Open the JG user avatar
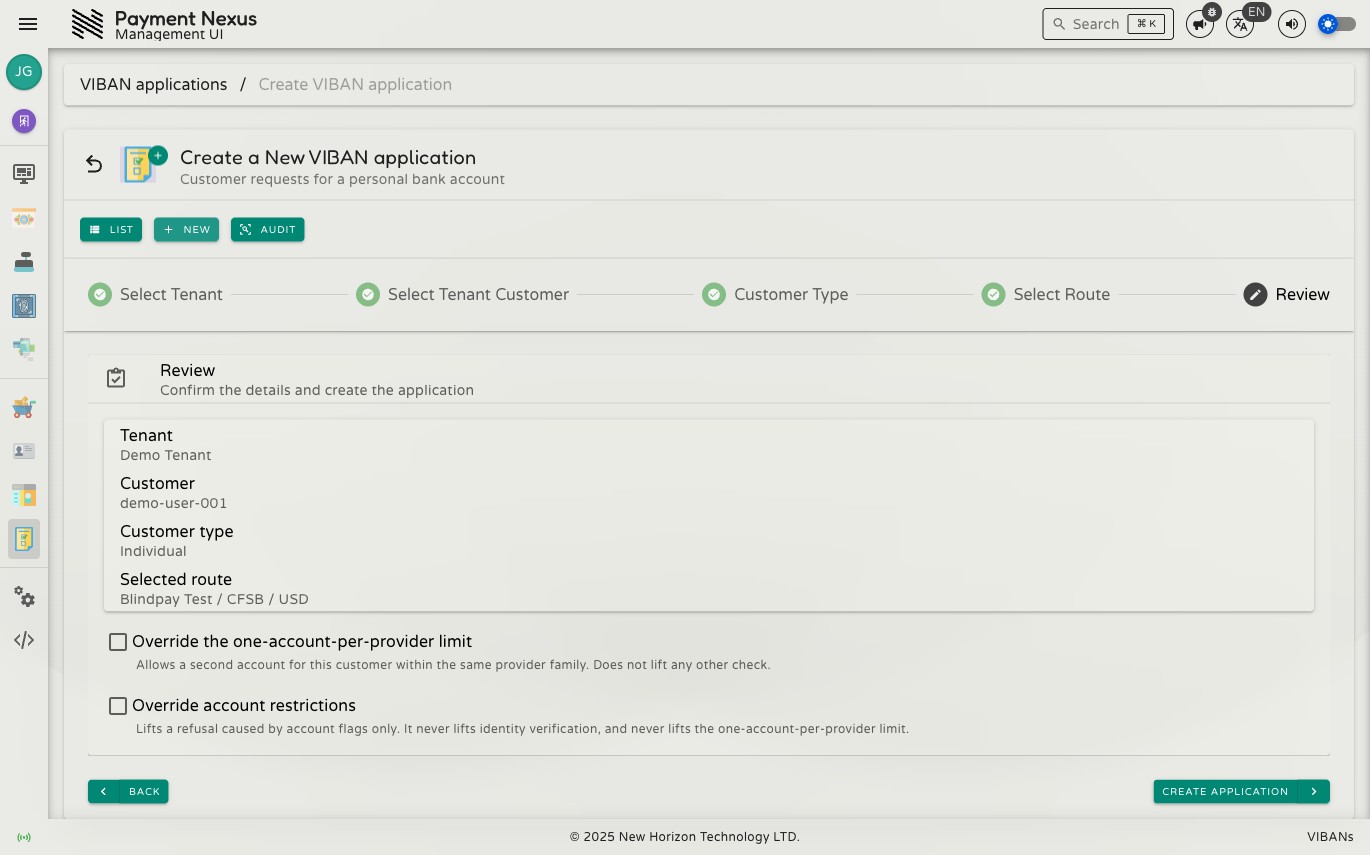 point(24,72)
